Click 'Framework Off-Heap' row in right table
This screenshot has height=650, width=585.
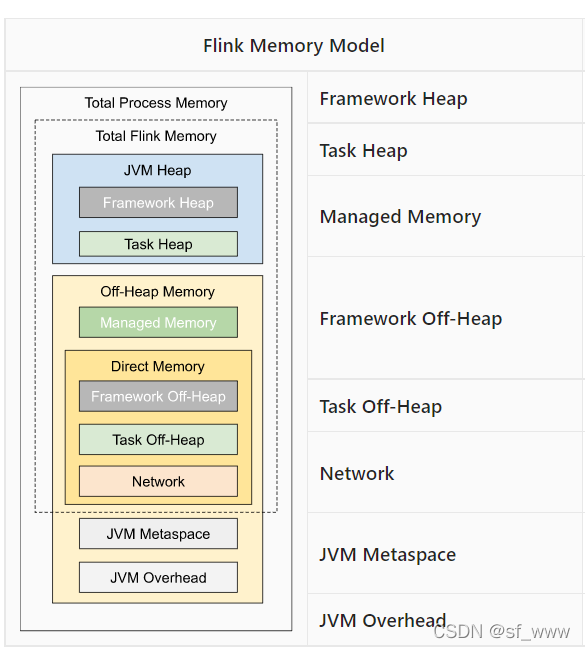[x=446, y=318]
